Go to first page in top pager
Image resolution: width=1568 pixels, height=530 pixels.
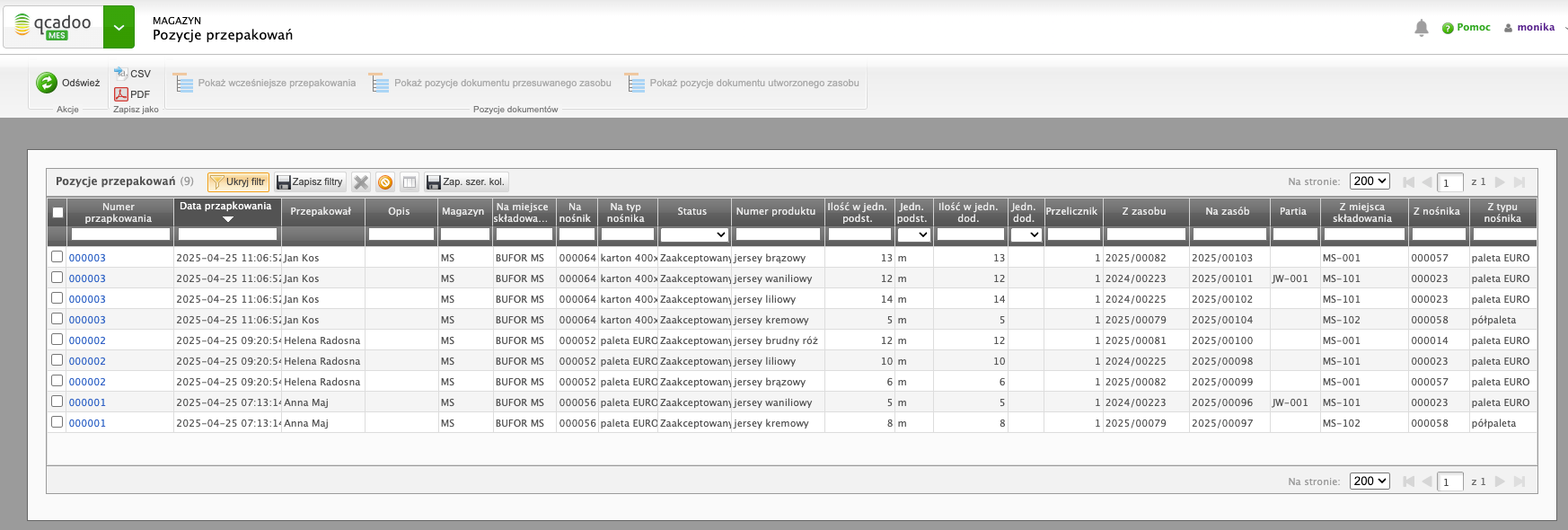1408,182
